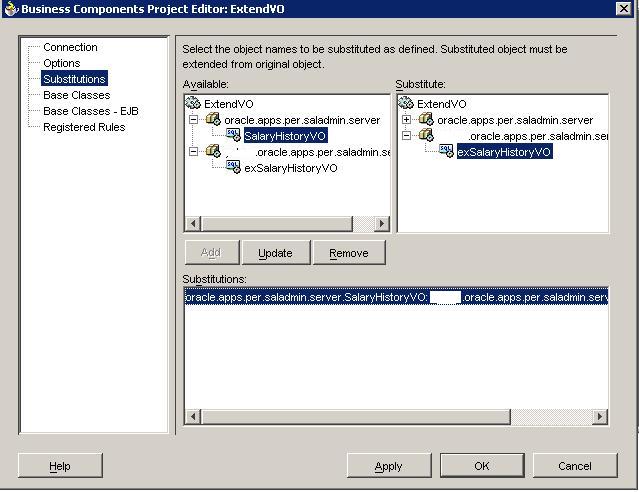Viewport: 639px width, 492px height.
Task: Select exSalaryHistoryVO in the Substitute tree
Action: 505,152
